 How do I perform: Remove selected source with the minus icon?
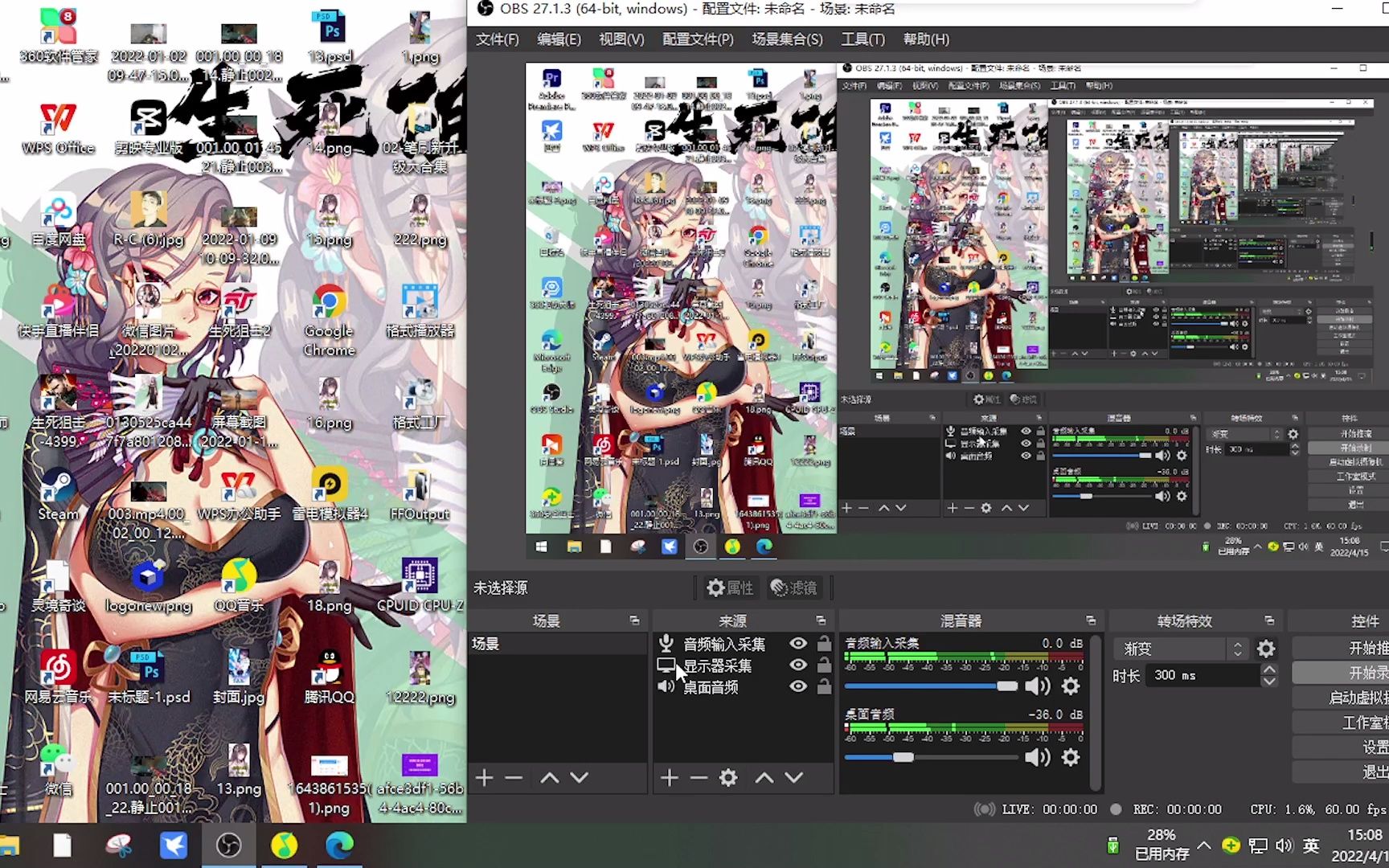click(699, 778)
